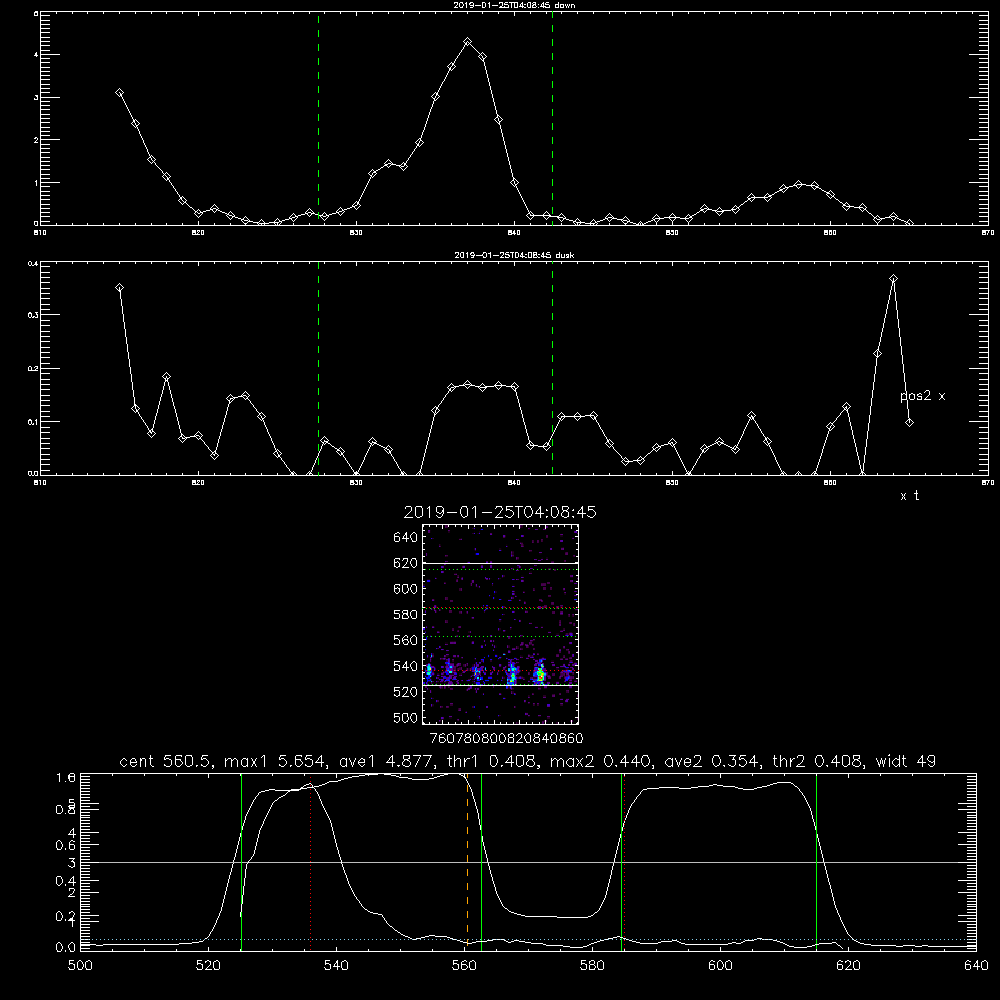Click the '540' y-axis label beside spectrogram

coord(406,666)
